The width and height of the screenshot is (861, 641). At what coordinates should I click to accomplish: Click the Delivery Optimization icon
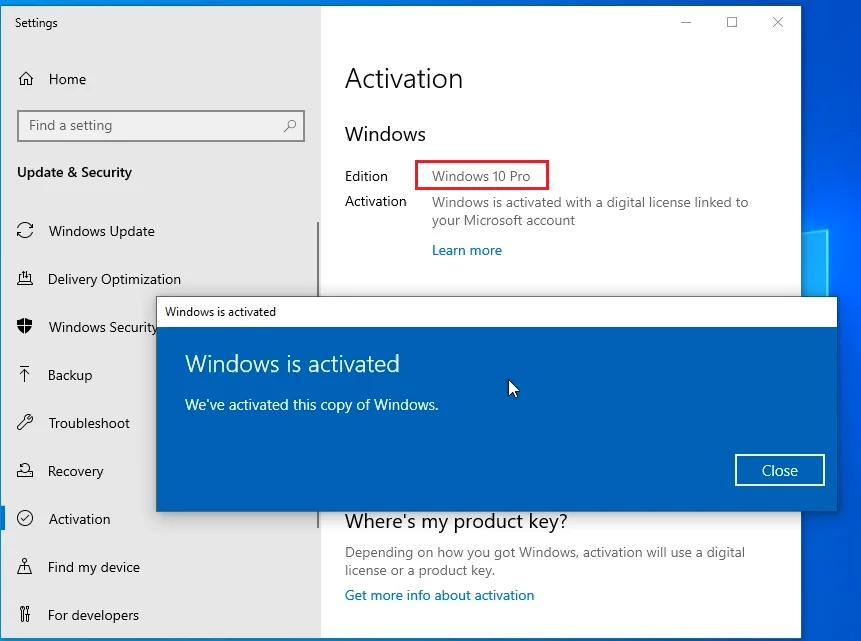(x=25, y=278)
